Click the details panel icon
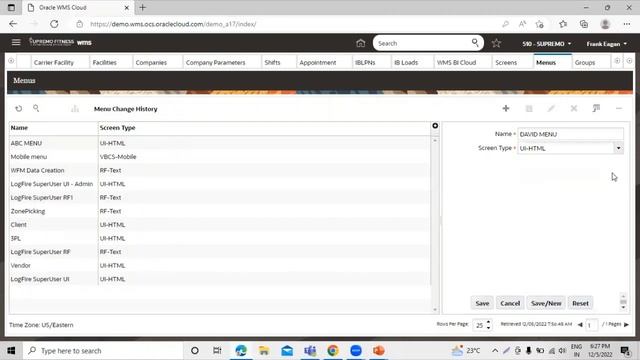Viewport: 640px width, 360px height. click(596, 108)
